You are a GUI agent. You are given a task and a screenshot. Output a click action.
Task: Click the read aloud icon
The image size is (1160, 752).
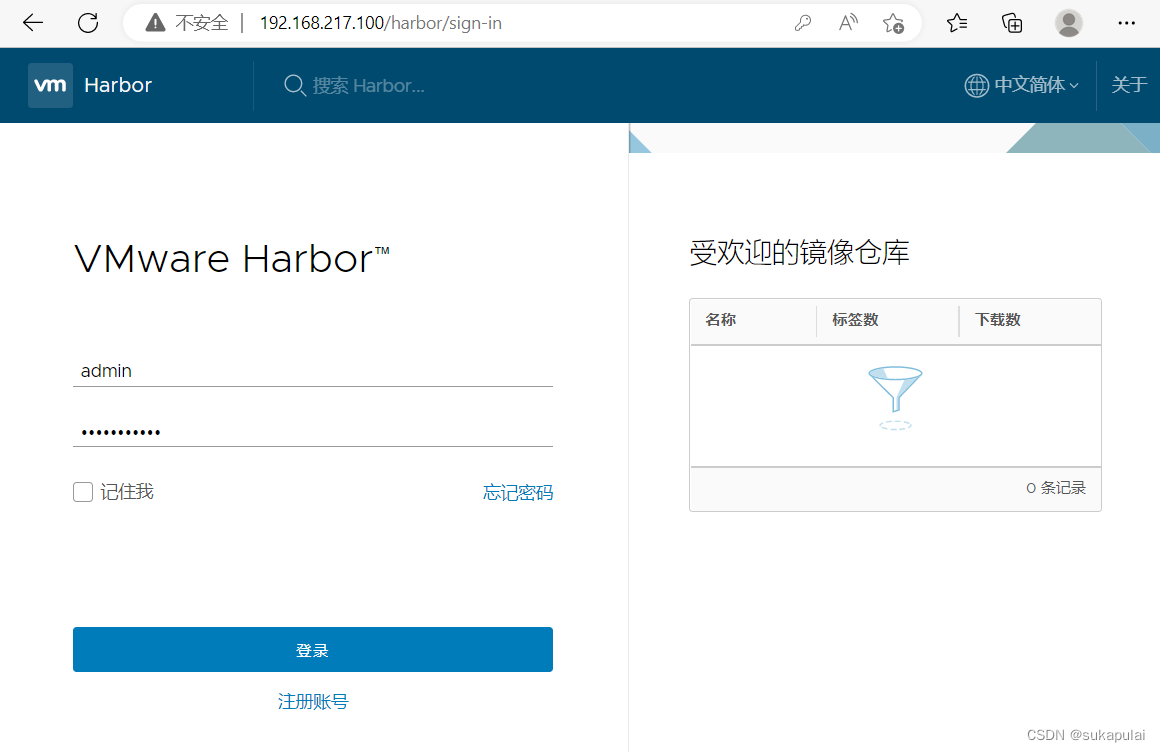pyautogui.click(x=848, y=23)
